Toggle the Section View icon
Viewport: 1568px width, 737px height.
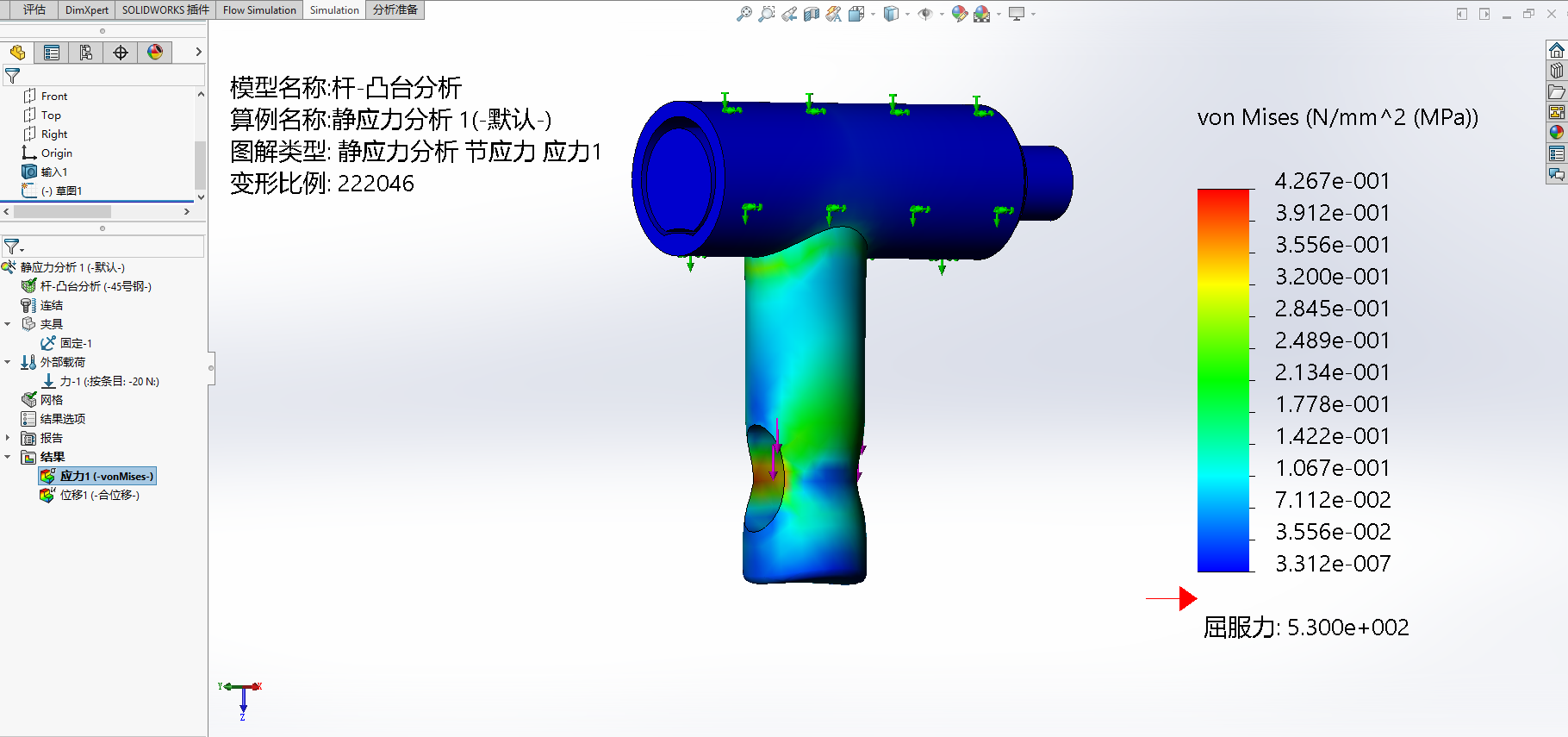[812, 14]
